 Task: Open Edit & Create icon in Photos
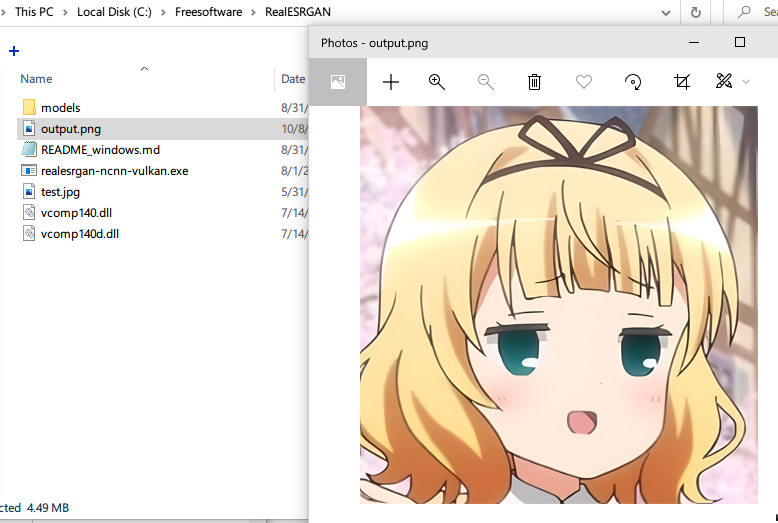(x=724, y=81)
